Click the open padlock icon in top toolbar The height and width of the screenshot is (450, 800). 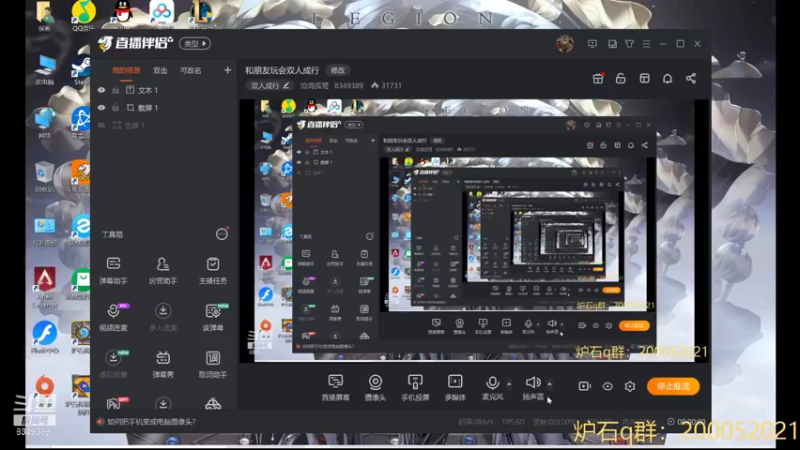[620, 78]
